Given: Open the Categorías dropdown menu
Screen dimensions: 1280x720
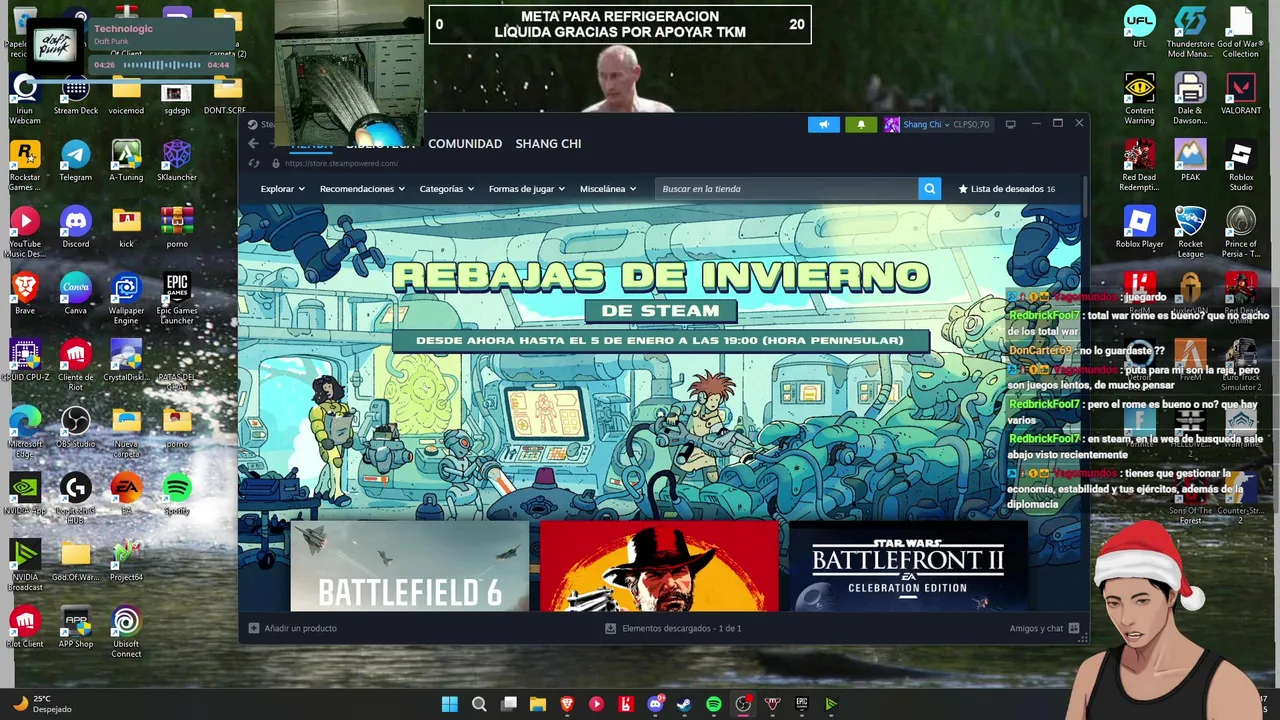Looking at the screenshot, I should click(446, 189).
